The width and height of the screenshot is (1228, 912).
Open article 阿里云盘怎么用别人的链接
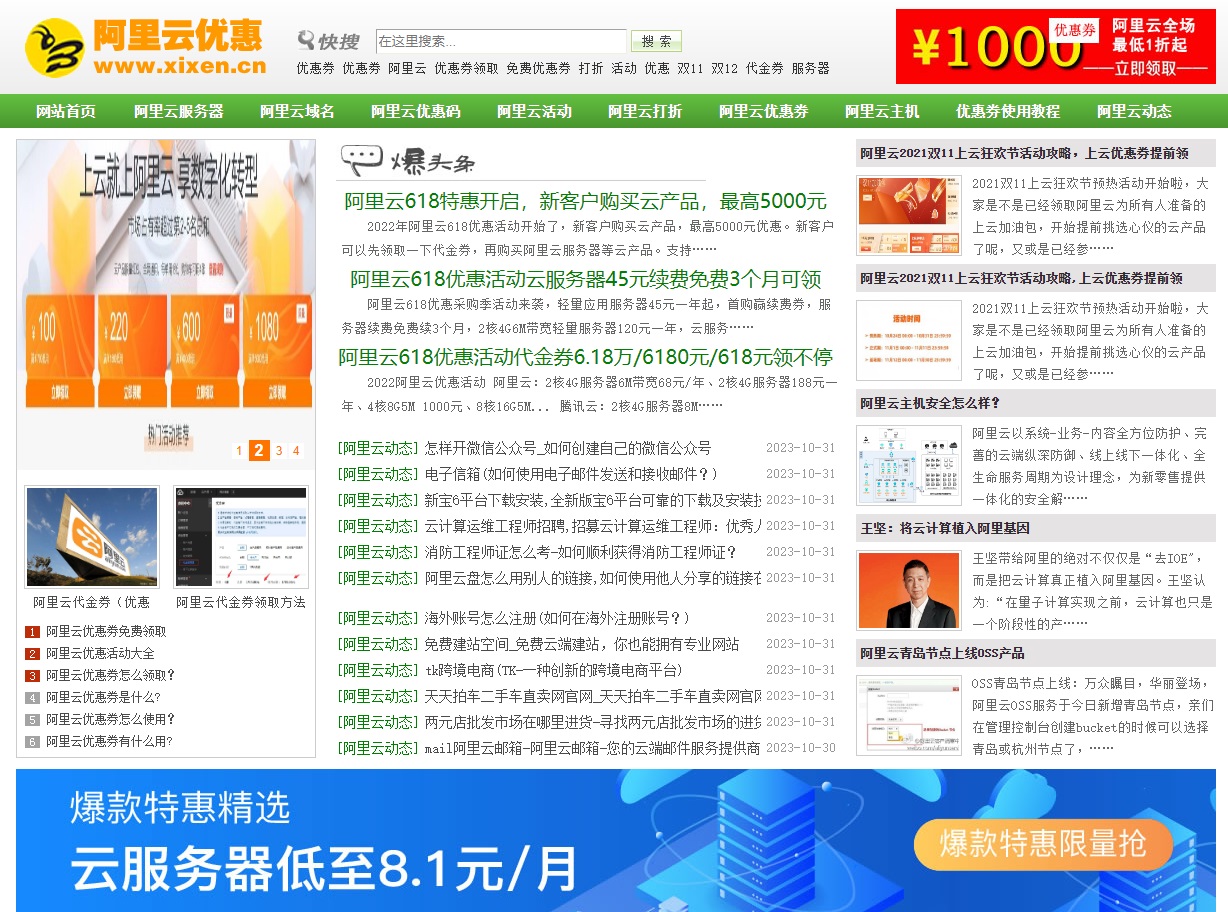(593, 578)
